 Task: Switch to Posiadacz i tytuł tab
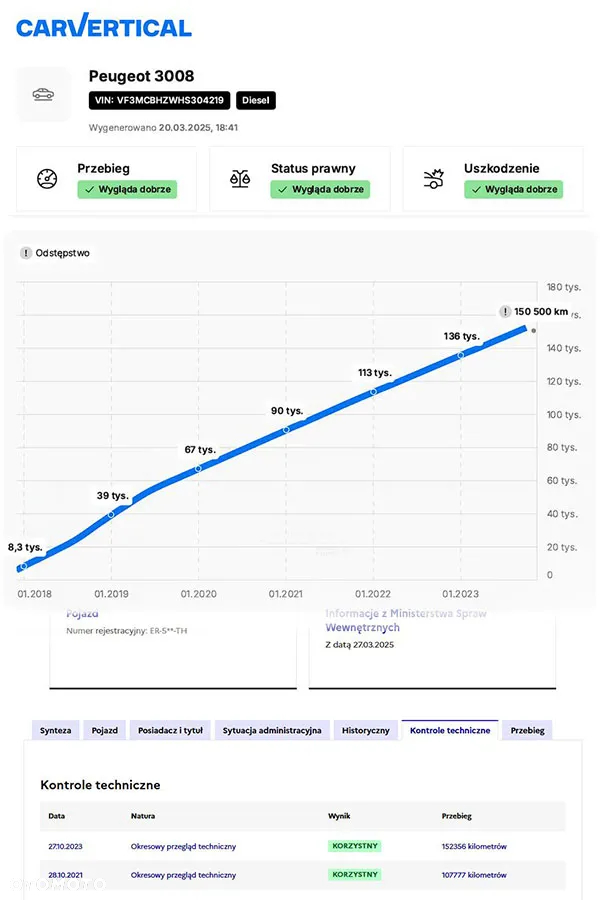coord(171,730)
